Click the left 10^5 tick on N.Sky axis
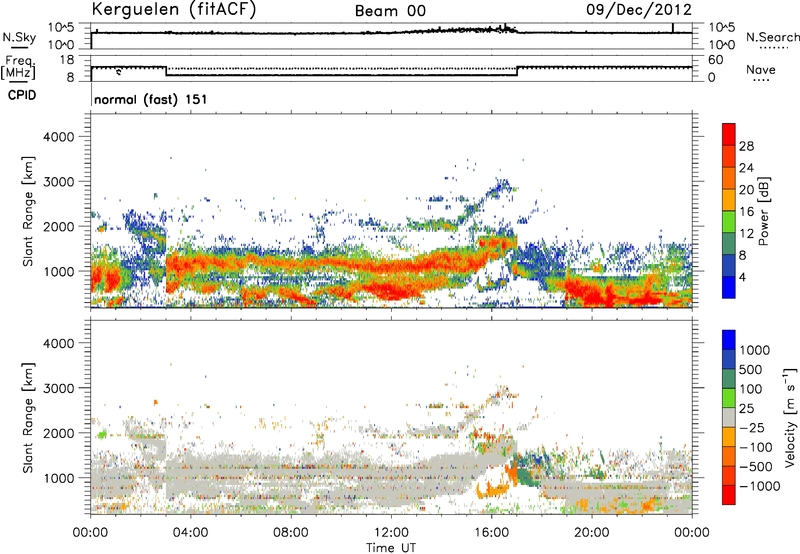This screenshot has height=554, width=800. pos(61,28)
